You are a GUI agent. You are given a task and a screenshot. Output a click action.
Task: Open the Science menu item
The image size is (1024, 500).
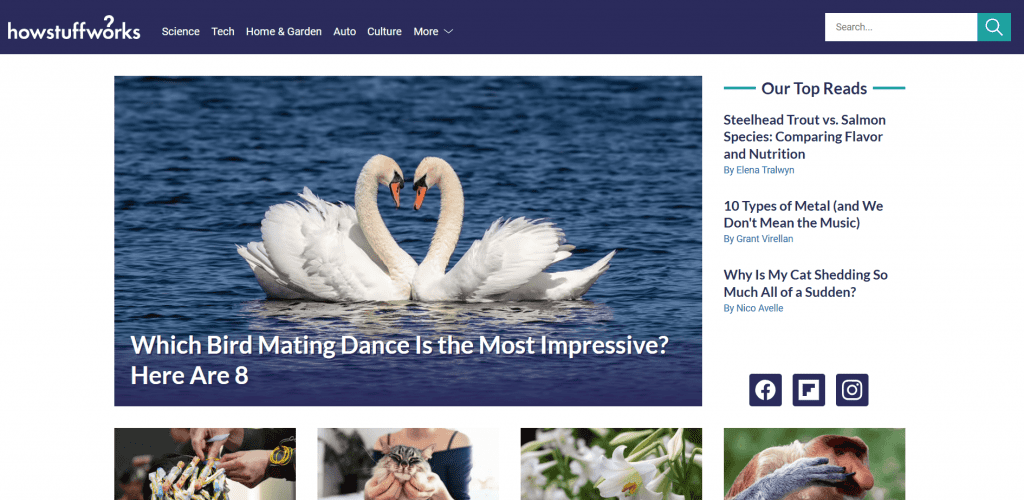coord(181,32)
